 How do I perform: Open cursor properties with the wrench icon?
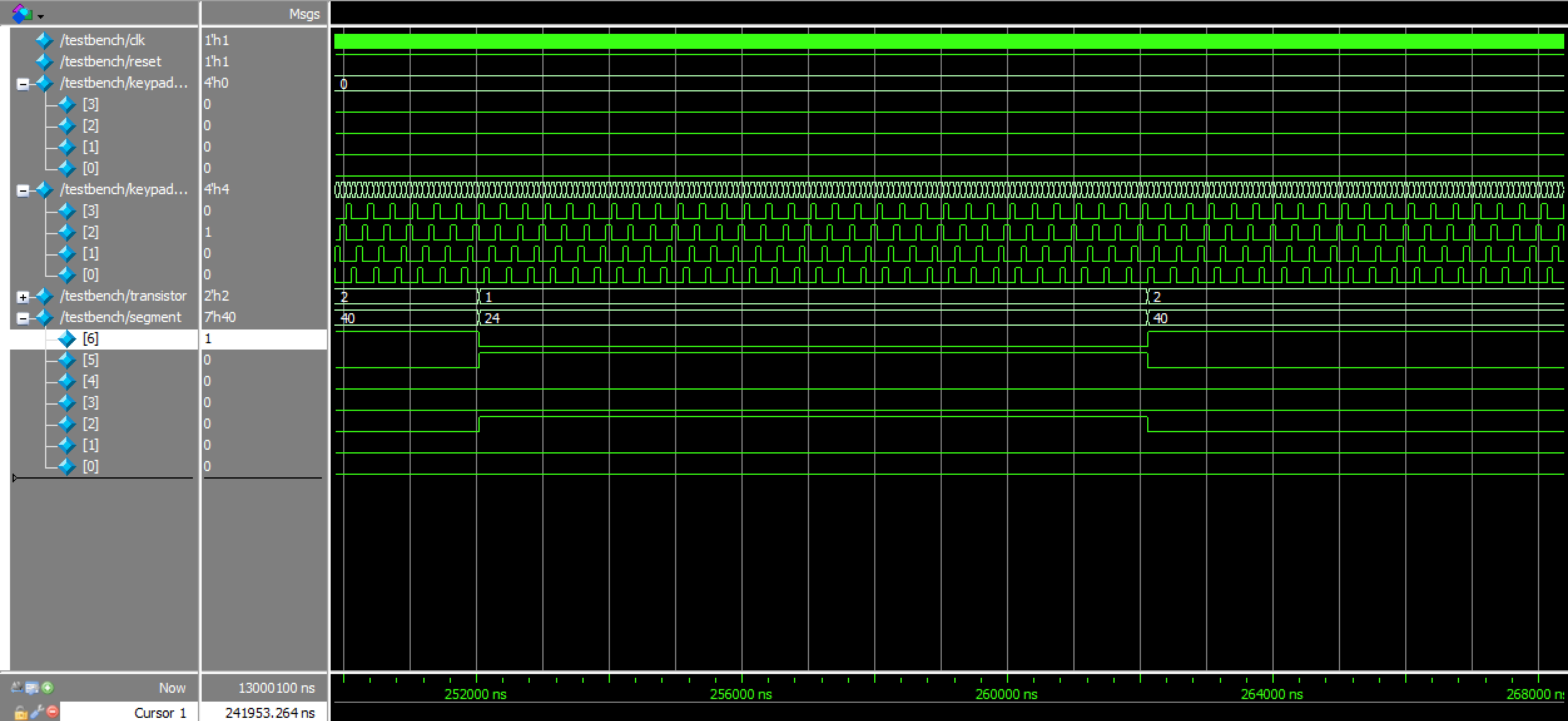pyautogui.click(x=37, y=712)
